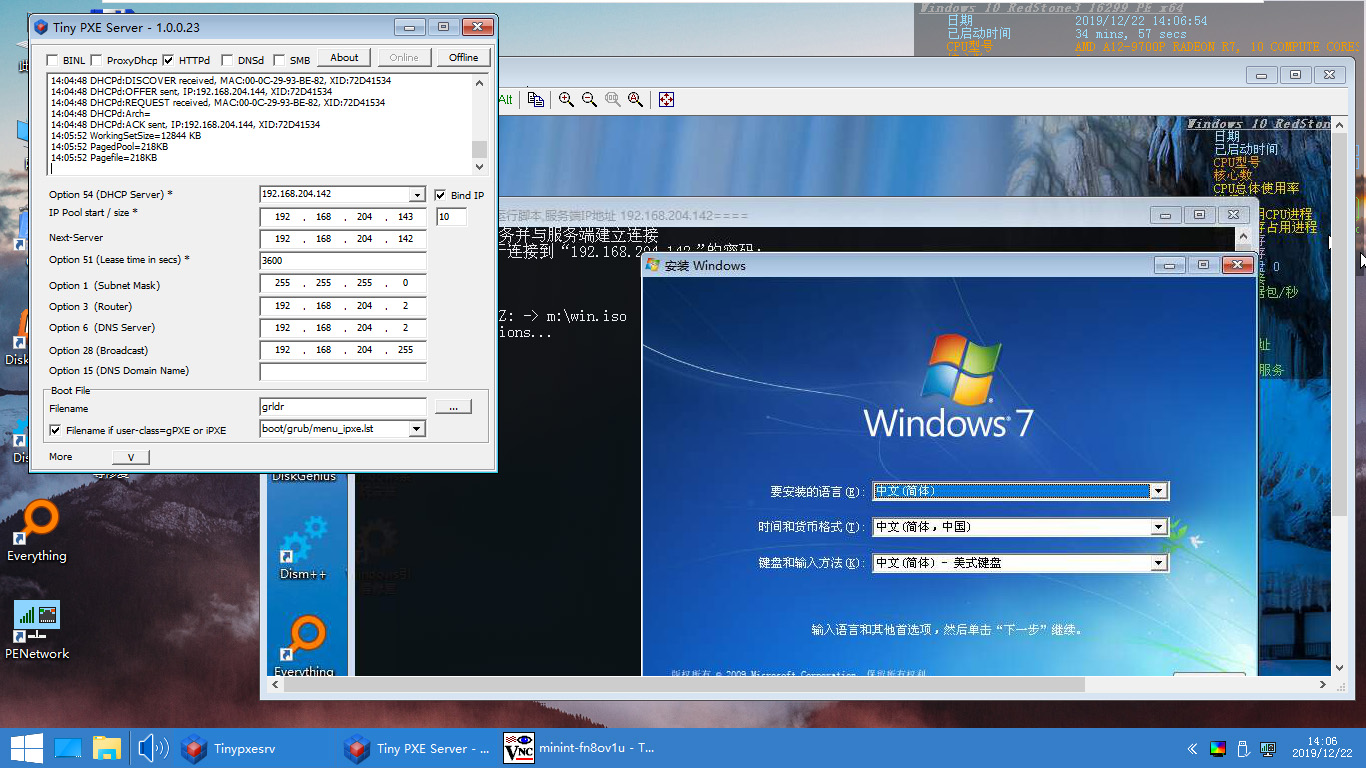This screenshot has width=1366, height=768.
Task: Click the Everything desktop shortcut icon
Action: (37, 531)
